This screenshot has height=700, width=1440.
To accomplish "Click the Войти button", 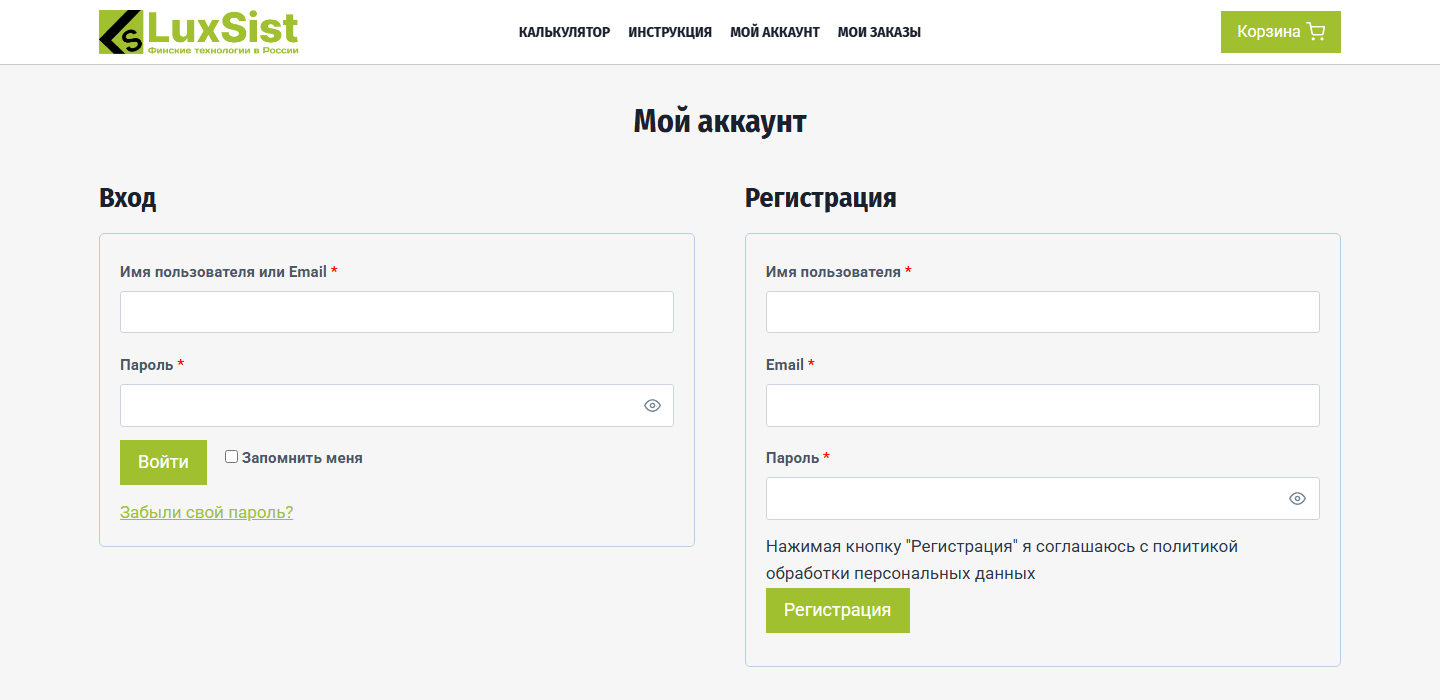I will click(x=163, y=462).
